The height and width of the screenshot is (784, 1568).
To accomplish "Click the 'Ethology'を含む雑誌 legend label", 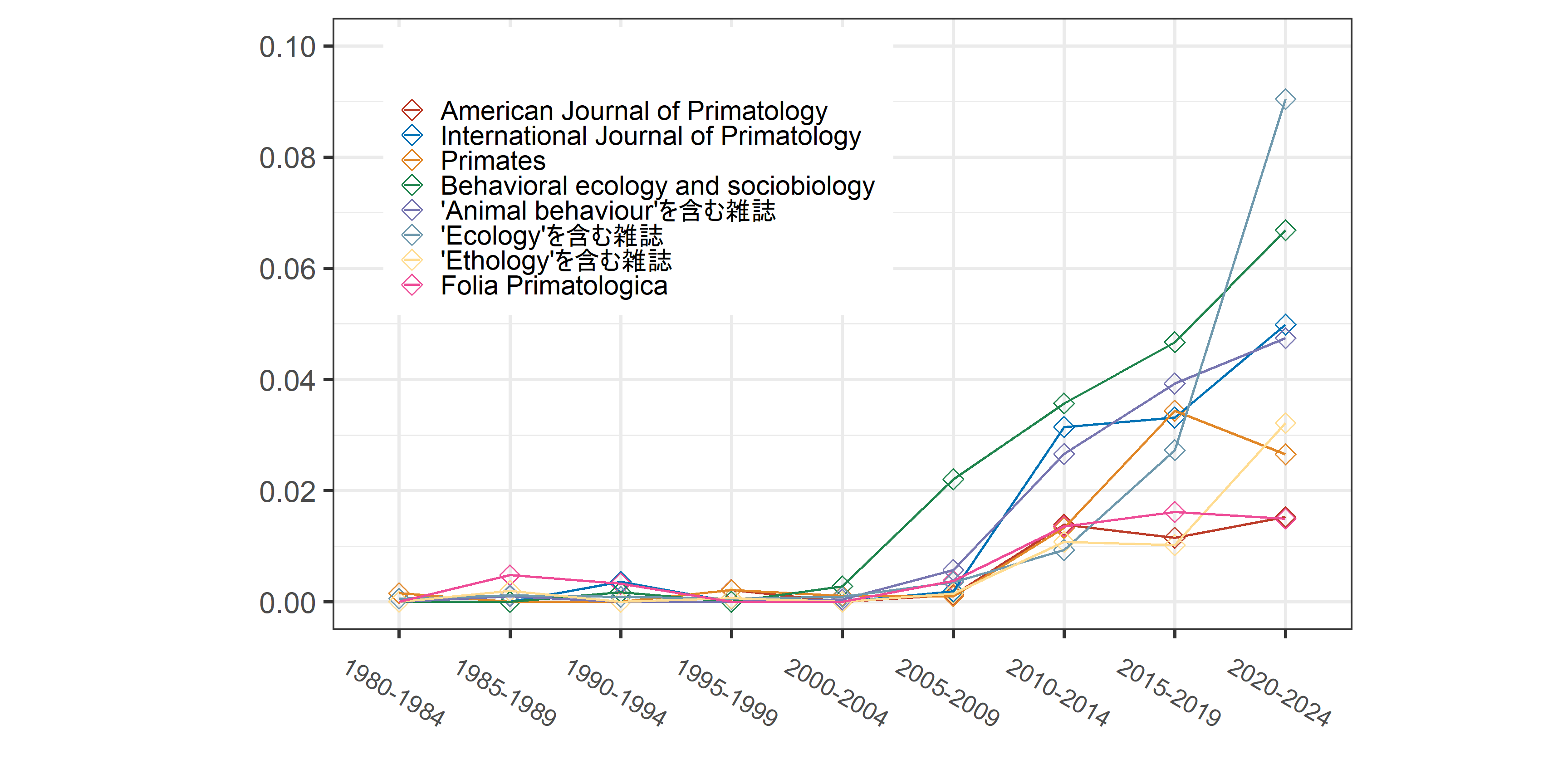I will coord(556,260).
